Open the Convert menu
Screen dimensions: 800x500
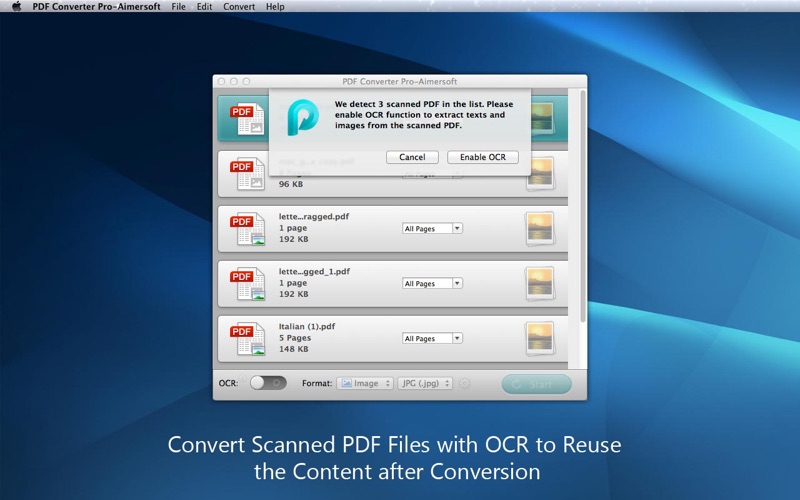click(x=239, y=7)
